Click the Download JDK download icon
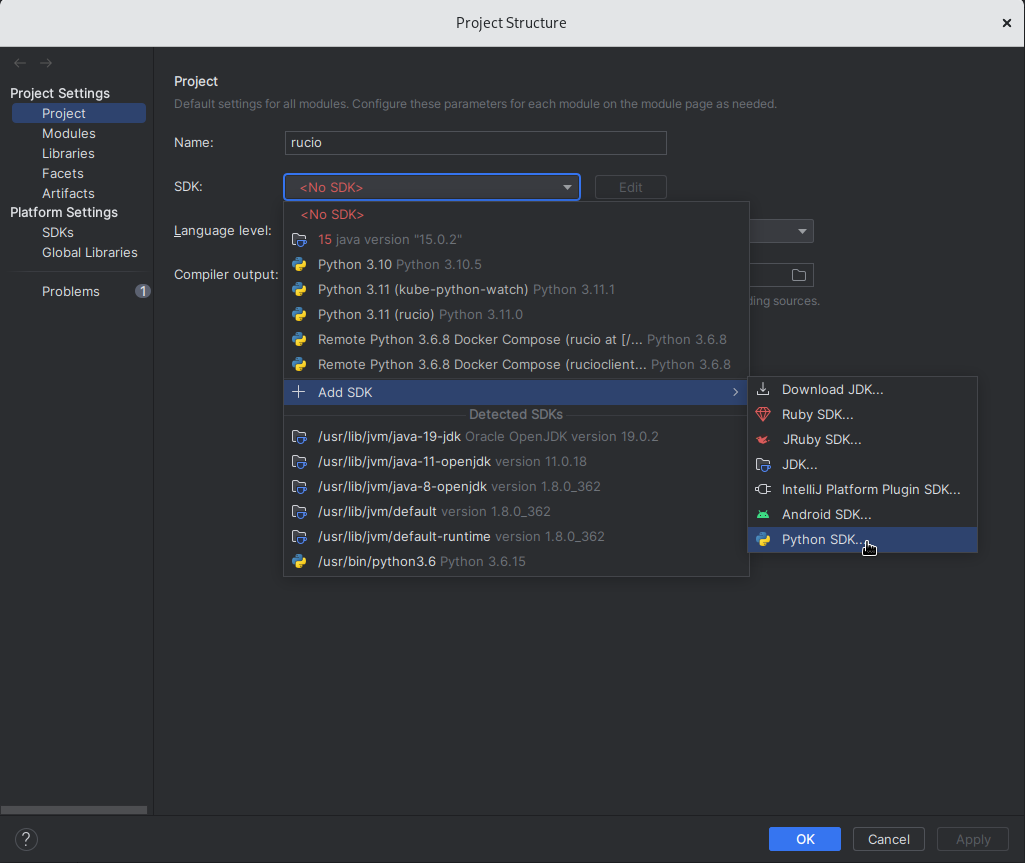This screenshot has width=1025, height=863. pos(763,389)
